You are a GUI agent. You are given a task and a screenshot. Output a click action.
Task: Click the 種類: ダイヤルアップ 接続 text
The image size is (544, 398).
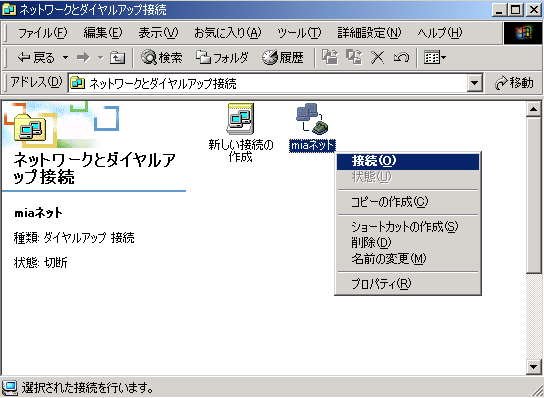[x=74, y=238]
